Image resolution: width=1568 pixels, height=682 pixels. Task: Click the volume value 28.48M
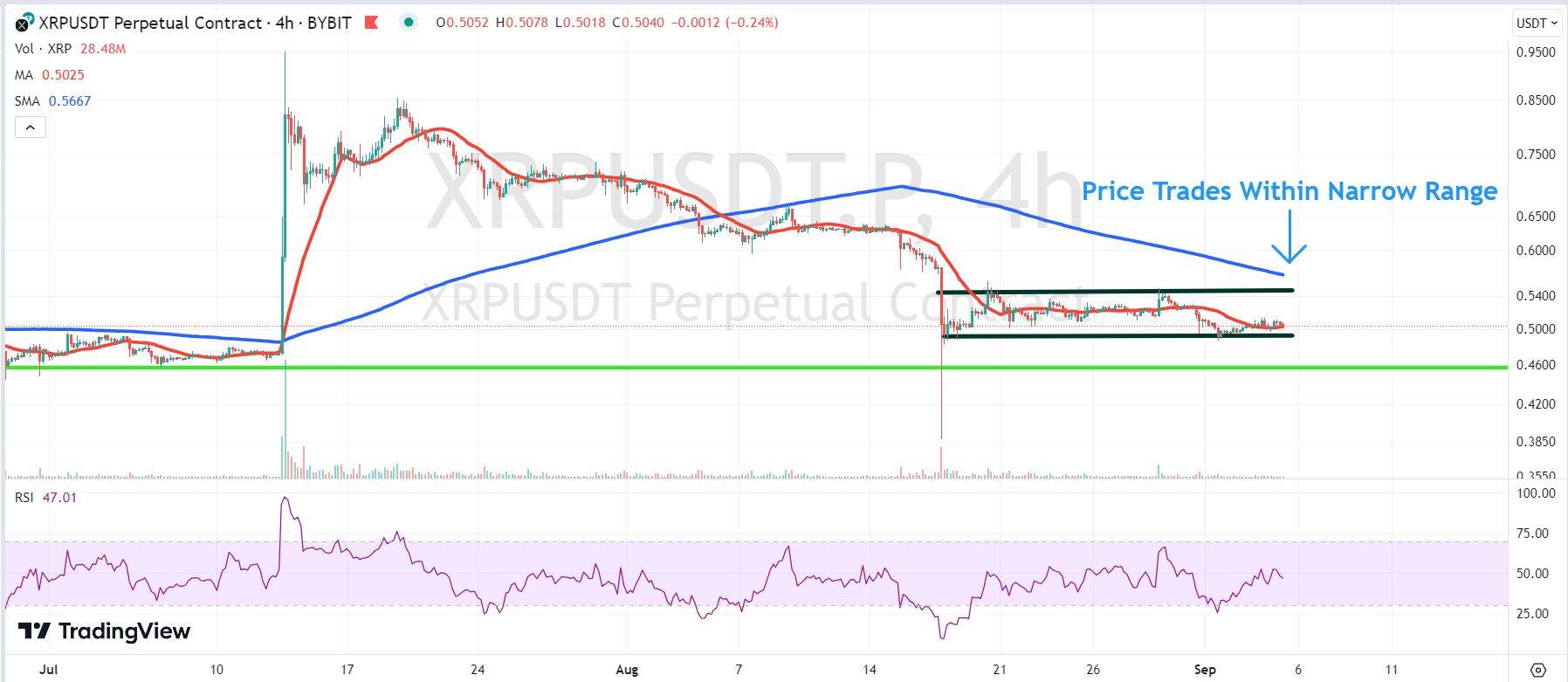coord(103,49)
